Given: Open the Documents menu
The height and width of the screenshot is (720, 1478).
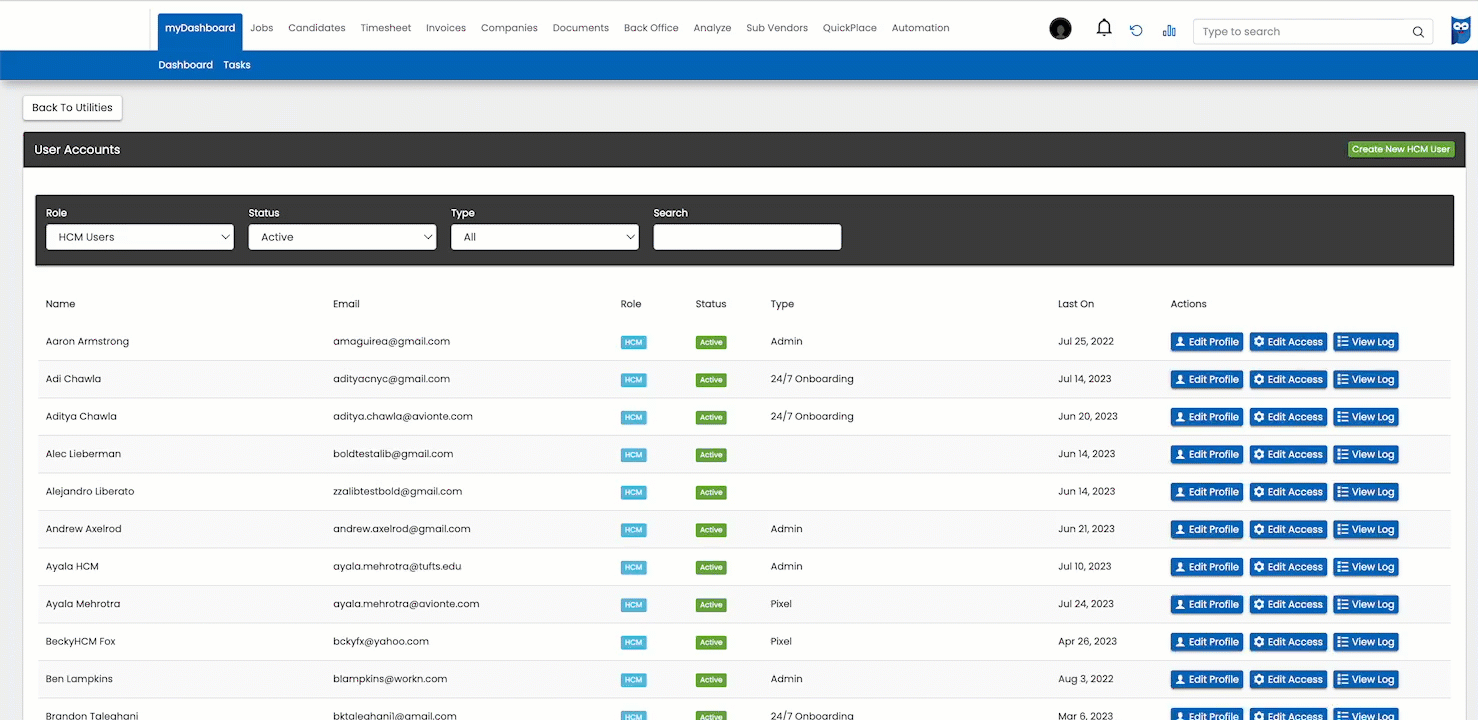Looking at the screenshot, I should 581,28.
